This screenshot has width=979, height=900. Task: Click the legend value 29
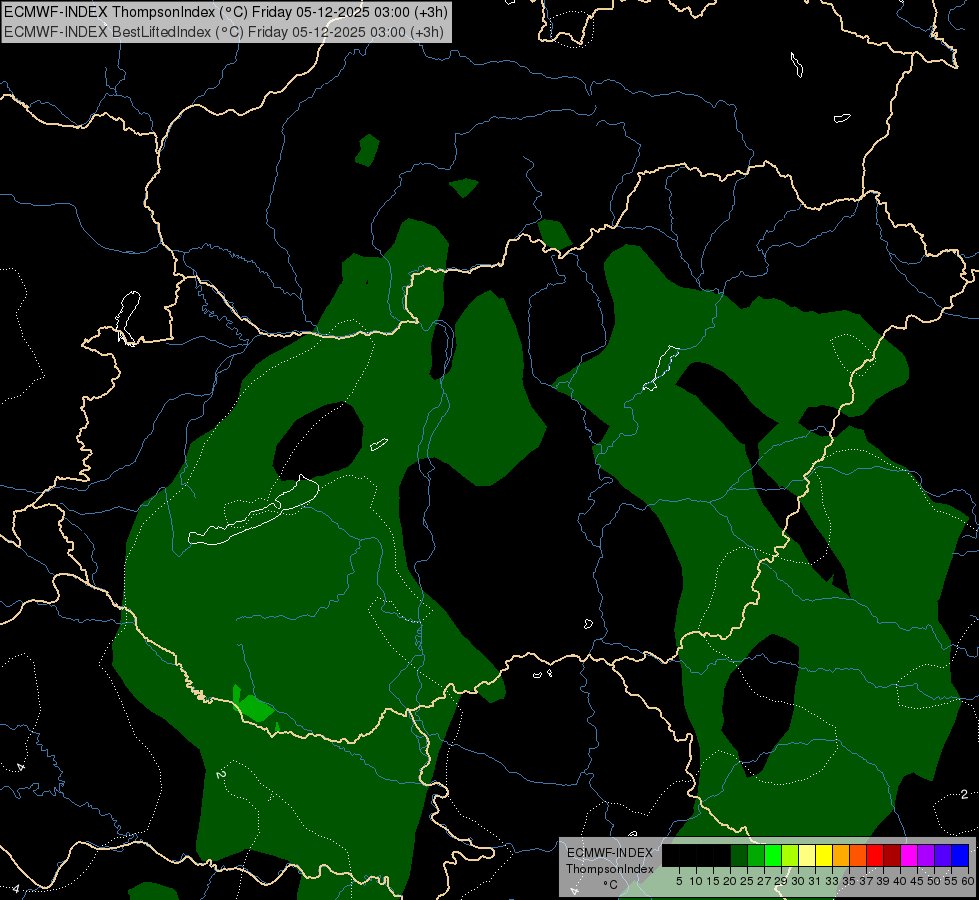click(x=781, y=881)
